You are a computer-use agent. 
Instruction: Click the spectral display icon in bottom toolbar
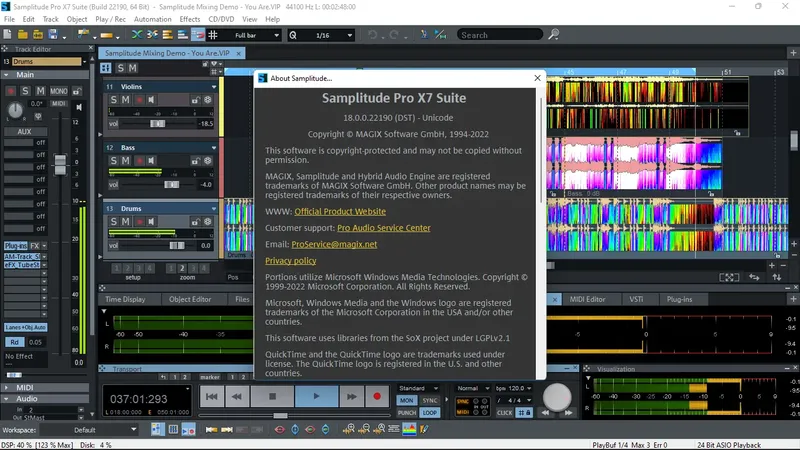click(x=409, y=430)
